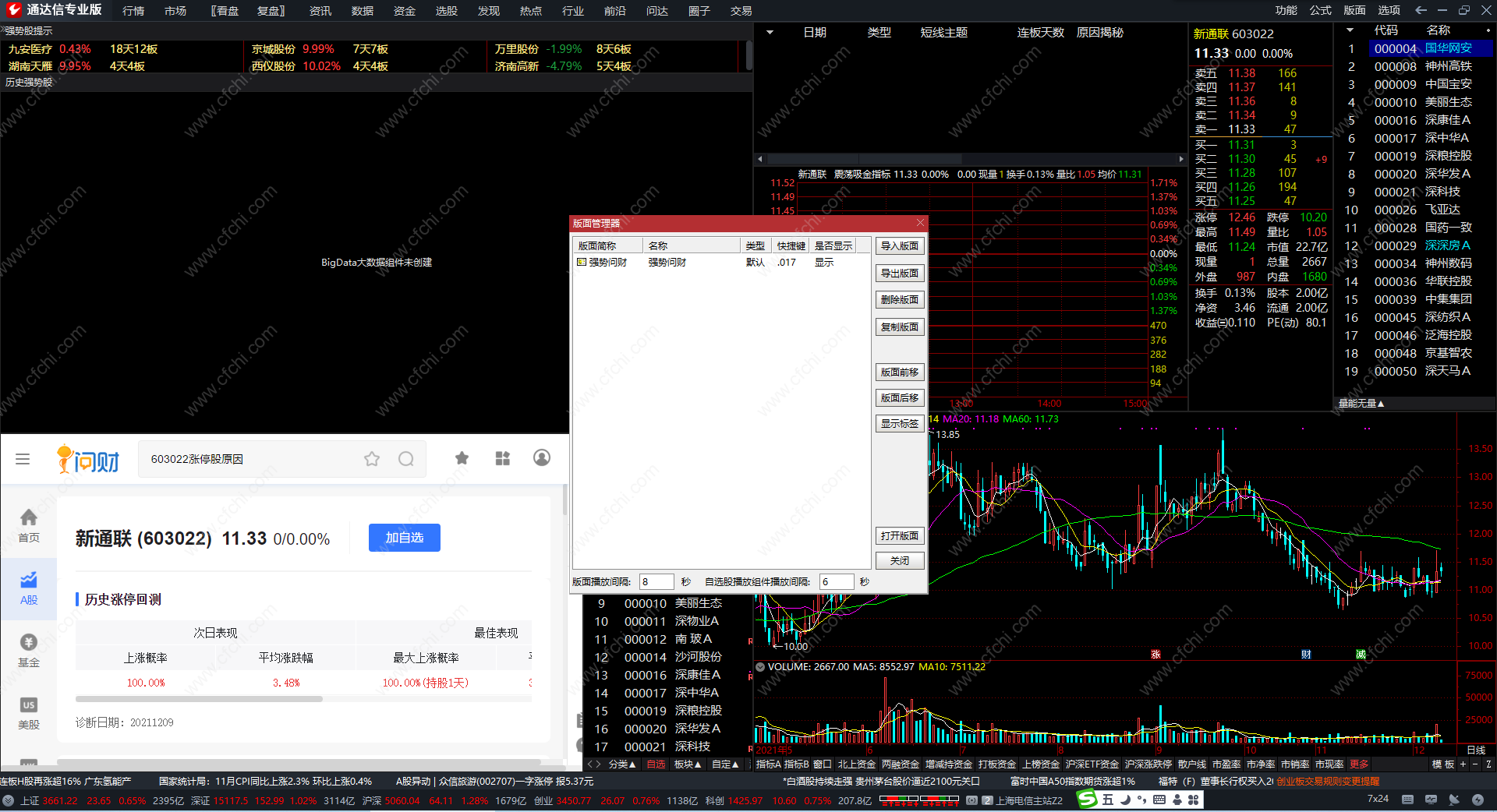
Task: Click the 通达信专业版 logo icon
Action: pos(14,10)
